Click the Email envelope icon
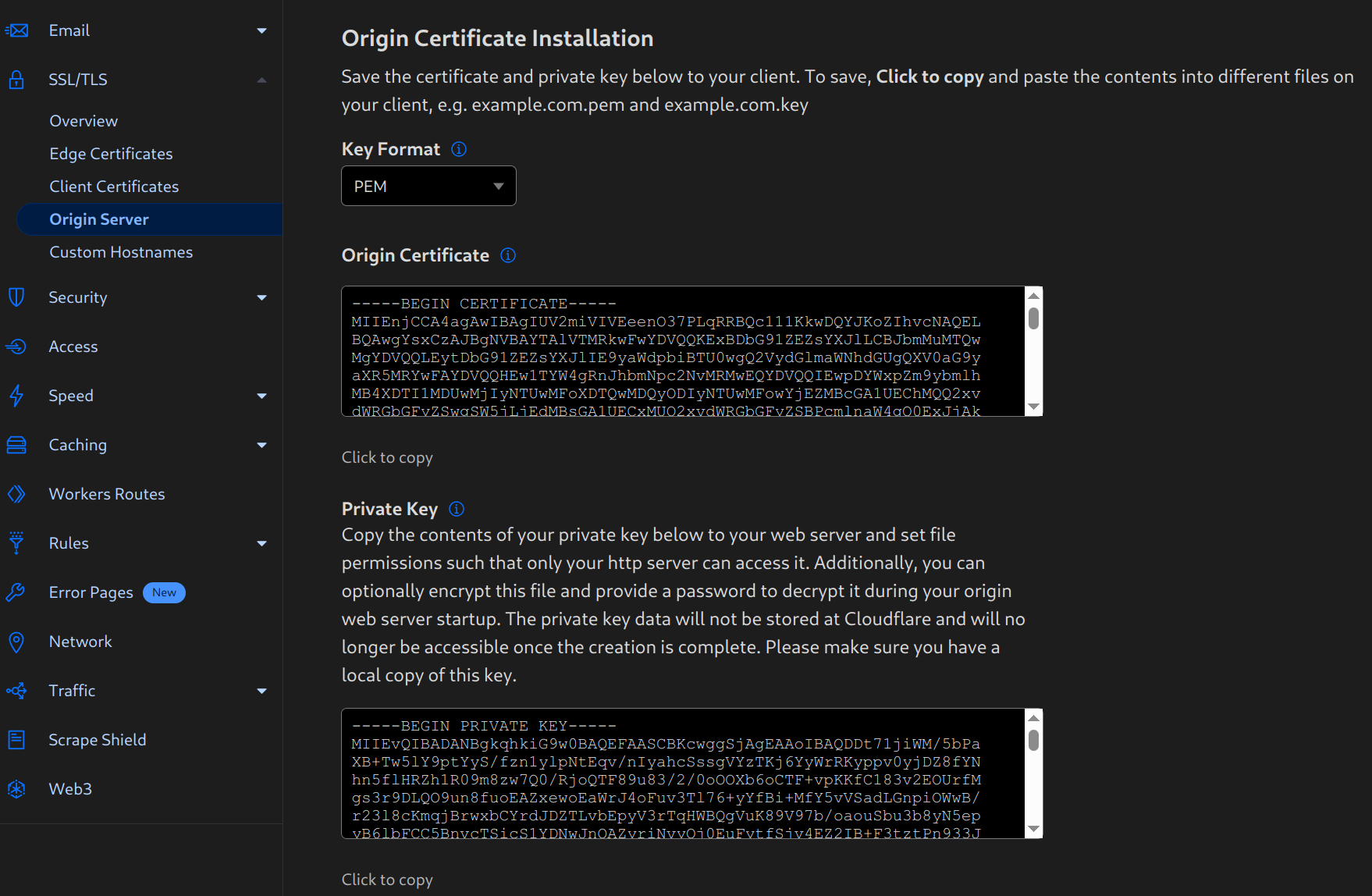 pos(16,30)
